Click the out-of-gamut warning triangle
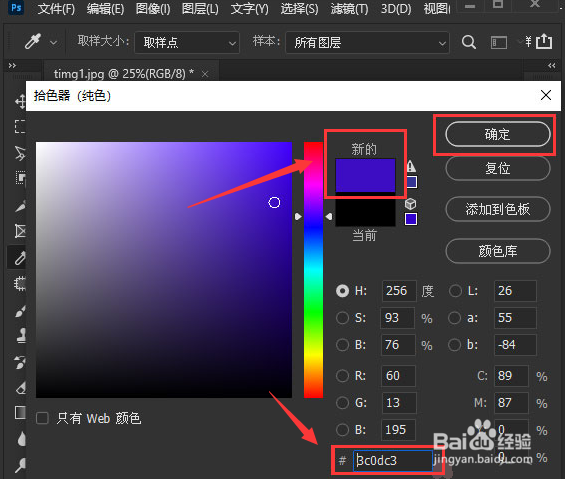 pyautogui.click(x=411, y=166)
